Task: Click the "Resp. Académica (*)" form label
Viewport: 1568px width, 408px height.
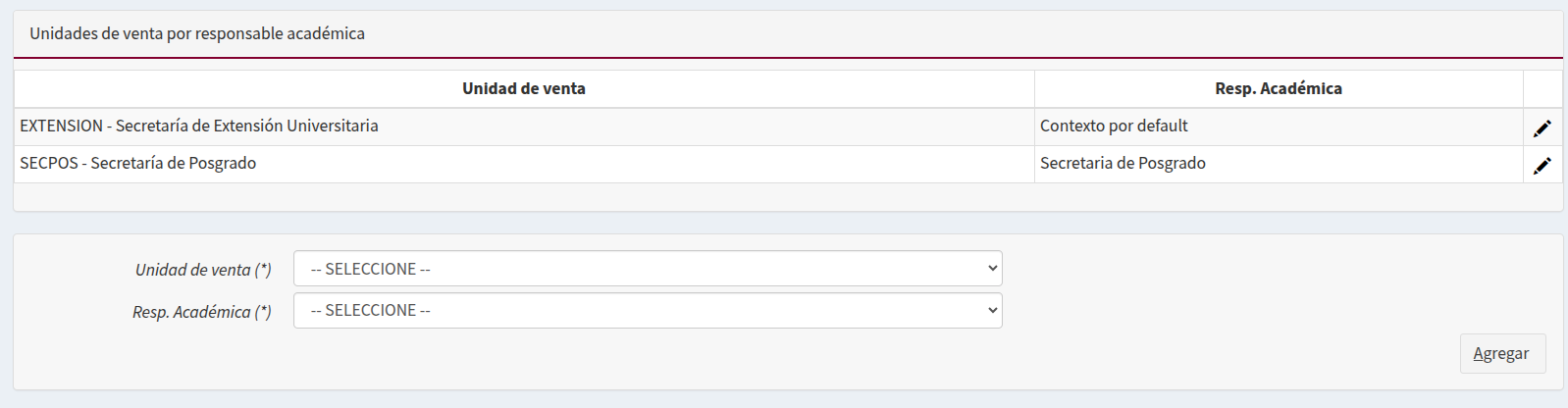Action: click(x=202, y=312)
